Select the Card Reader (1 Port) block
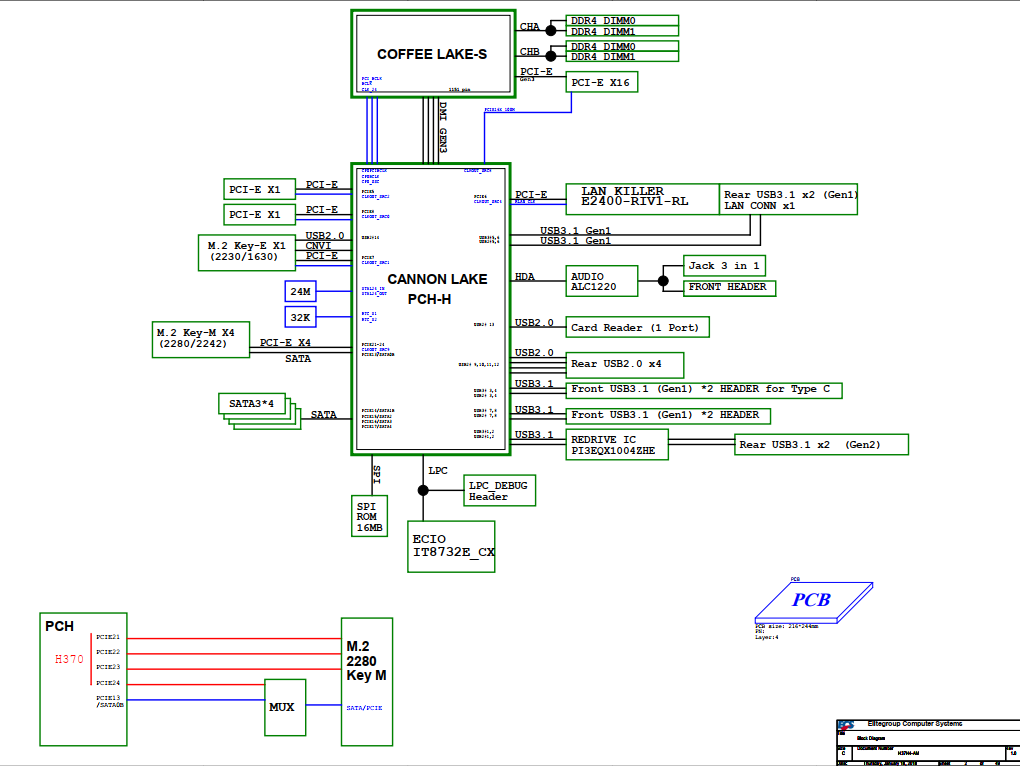The width and height of the screenshot is (1020, 766). pyautogui.click(x=638, y=327)
